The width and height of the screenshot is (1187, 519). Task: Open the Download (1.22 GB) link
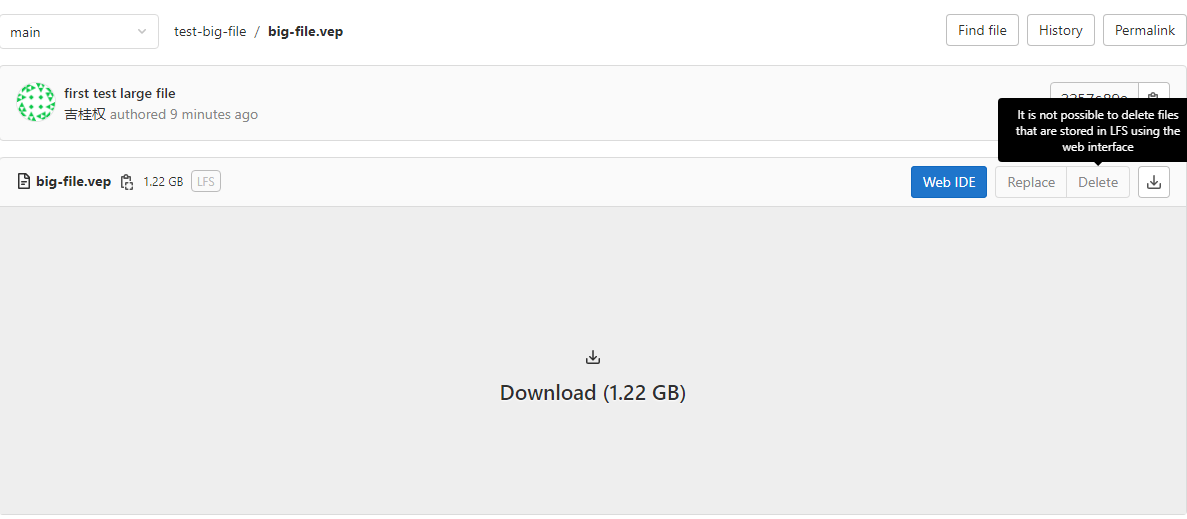pos(593,393)
